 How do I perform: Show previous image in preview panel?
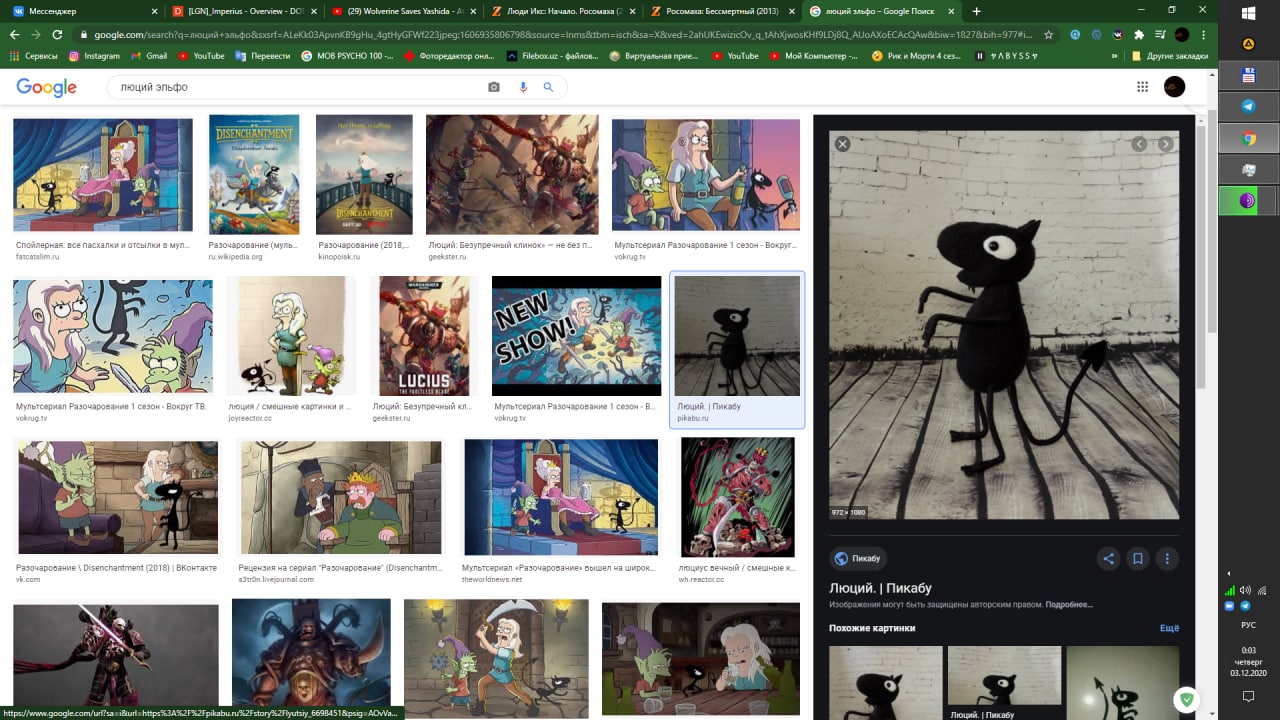click(x=1139, y=144)
